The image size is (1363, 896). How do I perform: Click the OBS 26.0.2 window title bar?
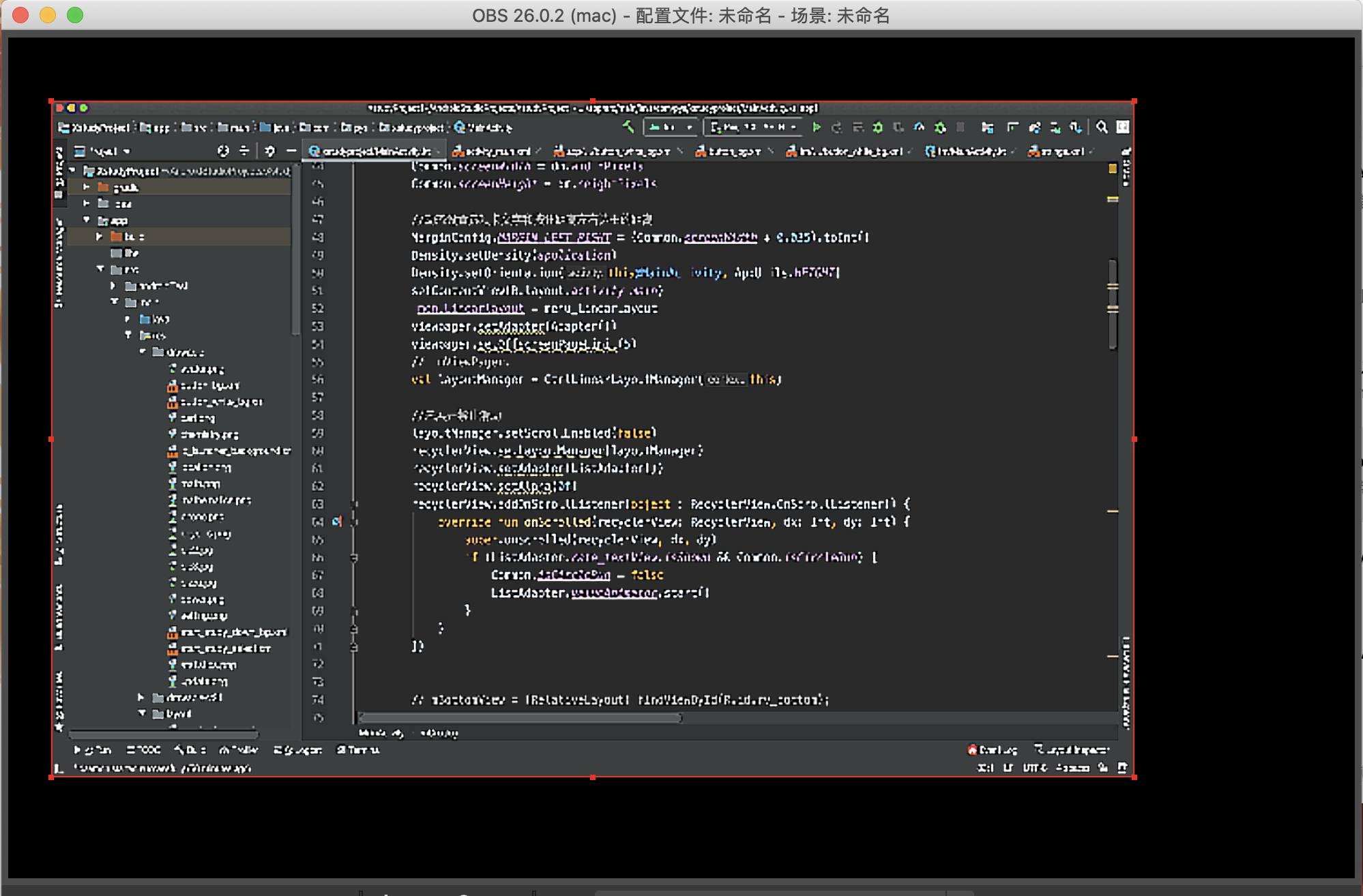click(x=681, y=15)
